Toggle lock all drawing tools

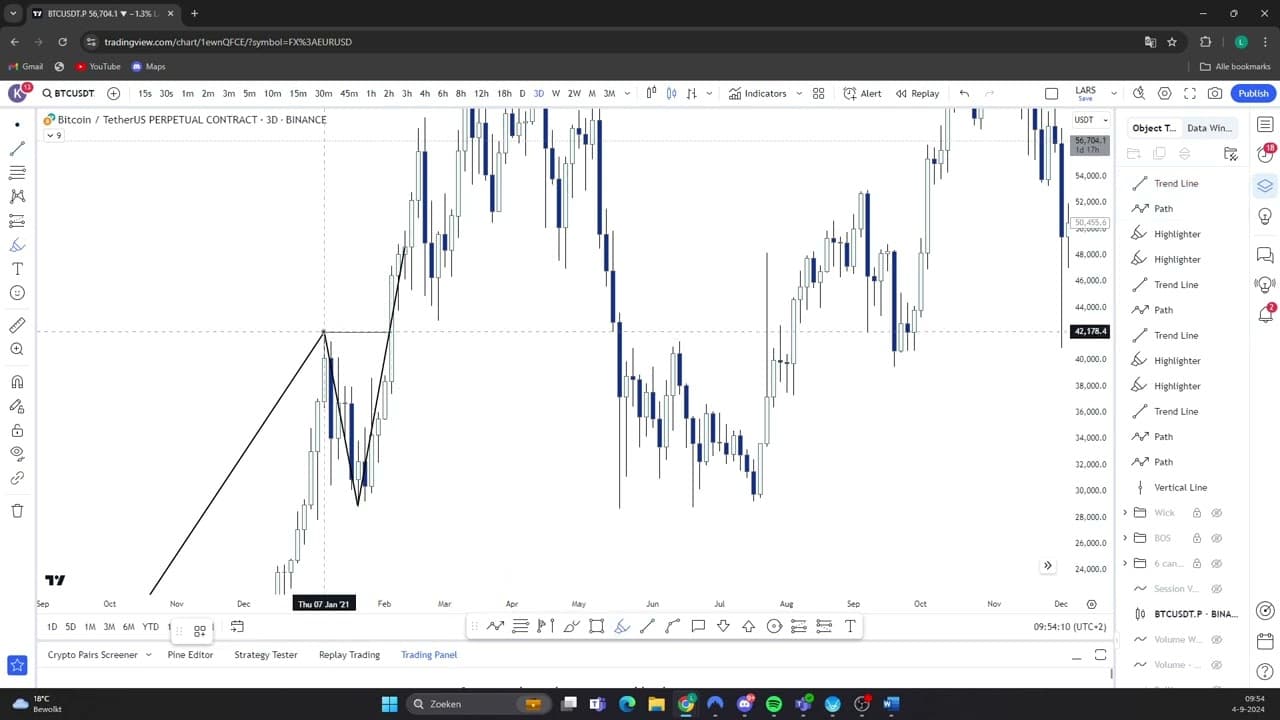click(17, 430)
